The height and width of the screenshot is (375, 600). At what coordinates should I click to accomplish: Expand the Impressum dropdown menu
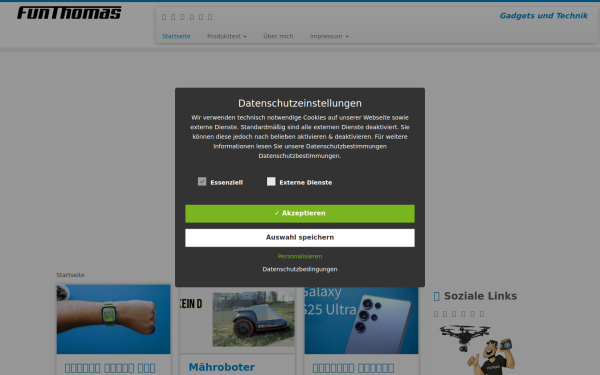pos(329,36)
